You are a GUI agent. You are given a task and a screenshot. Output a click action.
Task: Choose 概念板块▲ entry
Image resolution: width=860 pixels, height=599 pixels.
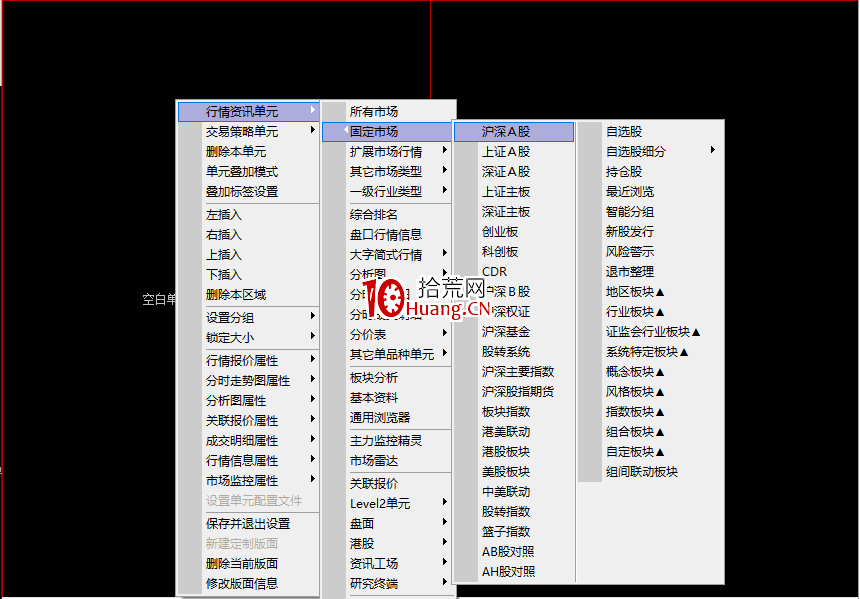(650, 371)
